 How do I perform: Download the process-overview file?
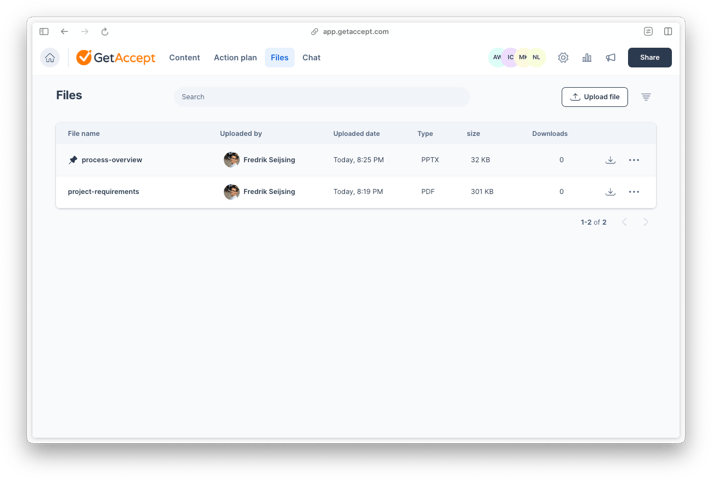tap(610, 160)
